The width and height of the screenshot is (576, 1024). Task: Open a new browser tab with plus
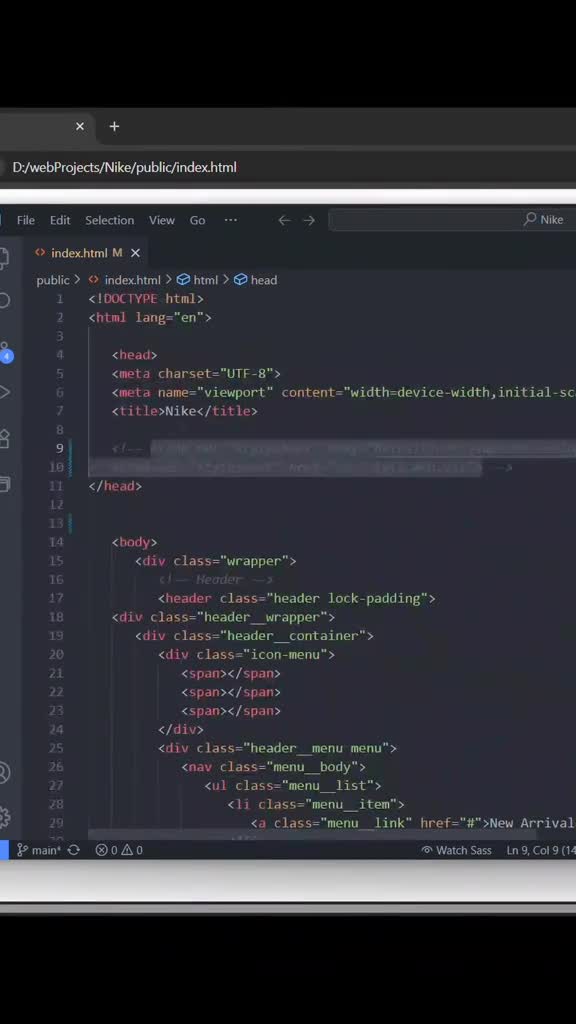click(114, 126)
